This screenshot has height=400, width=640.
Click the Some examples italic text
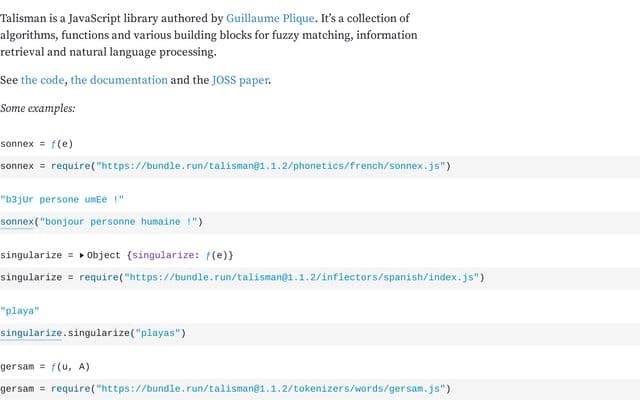(38, 109)
